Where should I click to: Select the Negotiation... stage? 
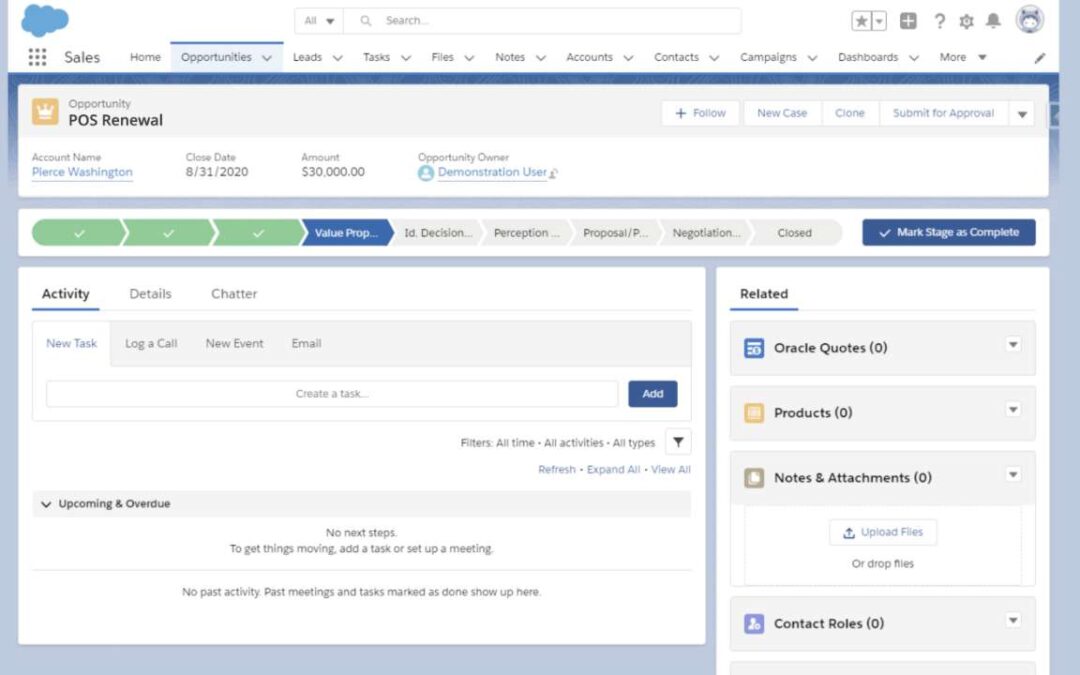tap(706, 233)
